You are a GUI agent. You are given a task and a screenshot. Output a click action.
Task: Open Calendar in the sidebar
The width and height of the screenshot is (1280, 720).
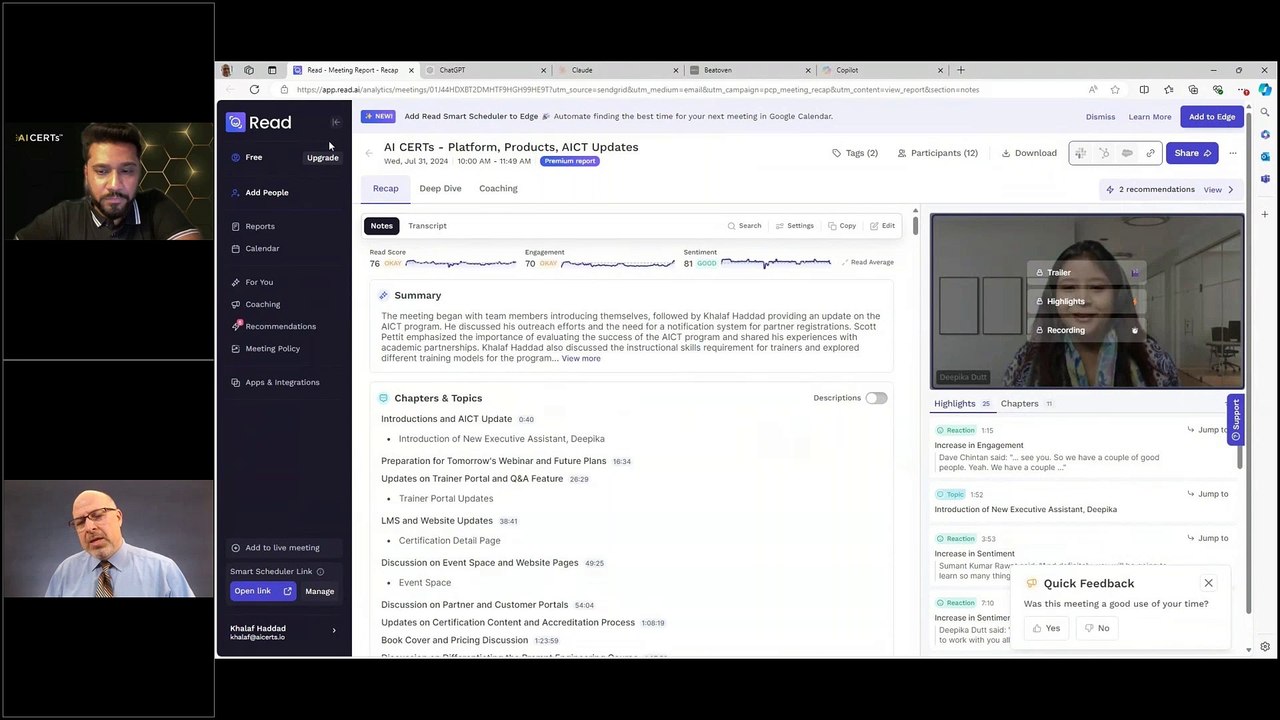262,248
